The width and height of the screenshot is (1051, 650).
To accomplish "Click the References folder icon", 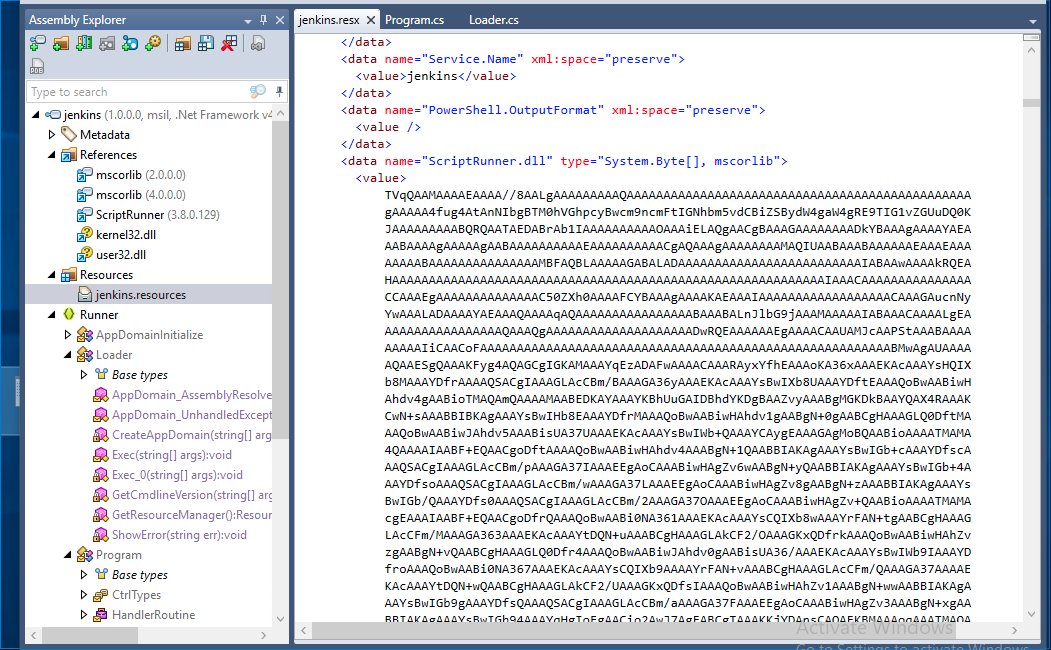I will [68, 155].
